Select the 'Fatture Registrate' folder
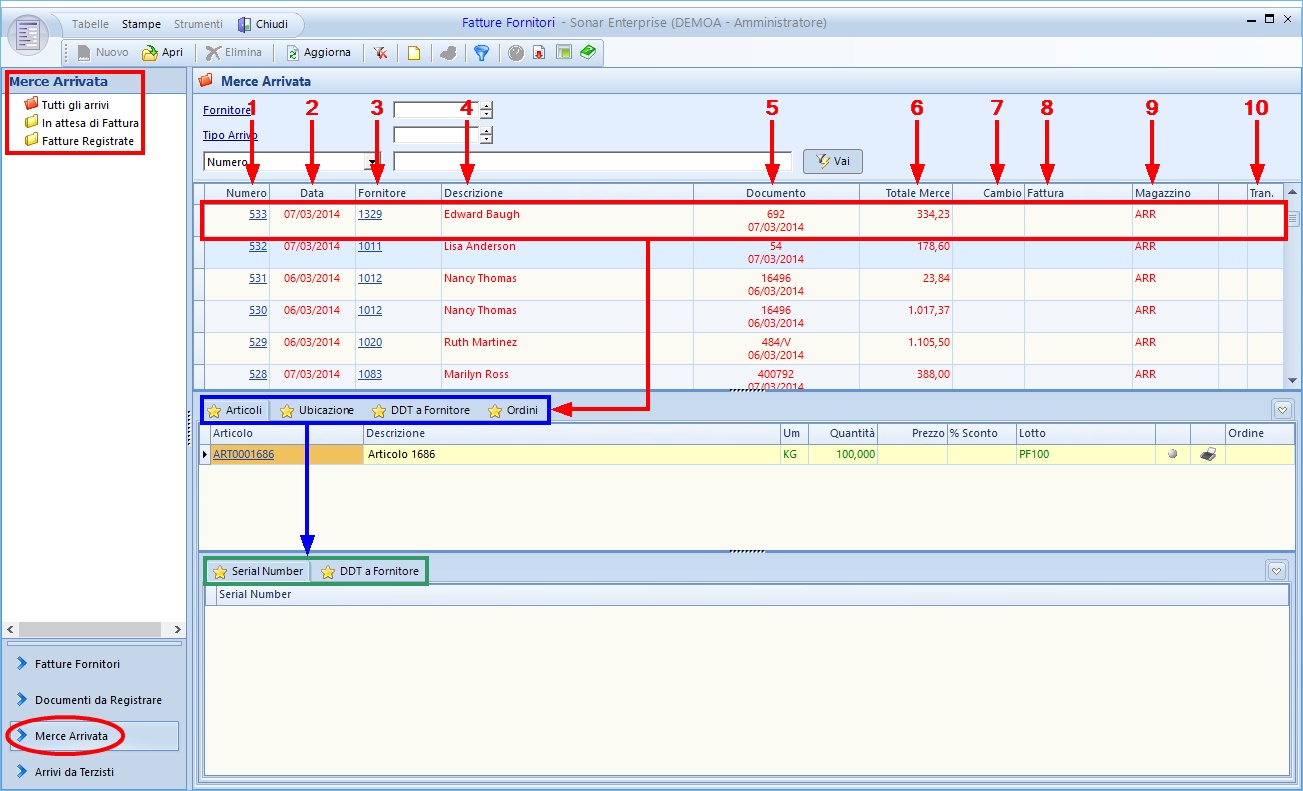Viewport: 1303px width, 791px height. point(87,141)
